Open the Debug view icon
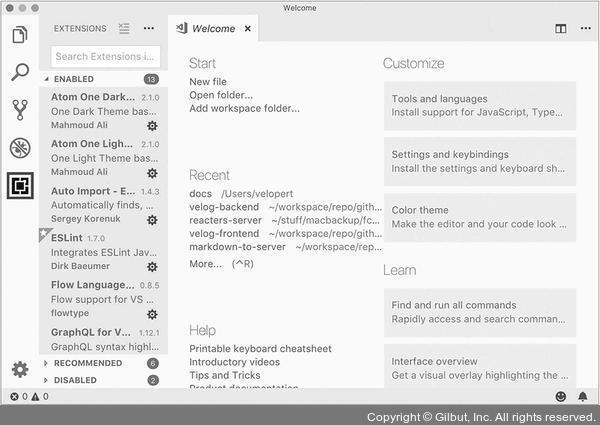This screenshot has width=600, height=425. 20,148
